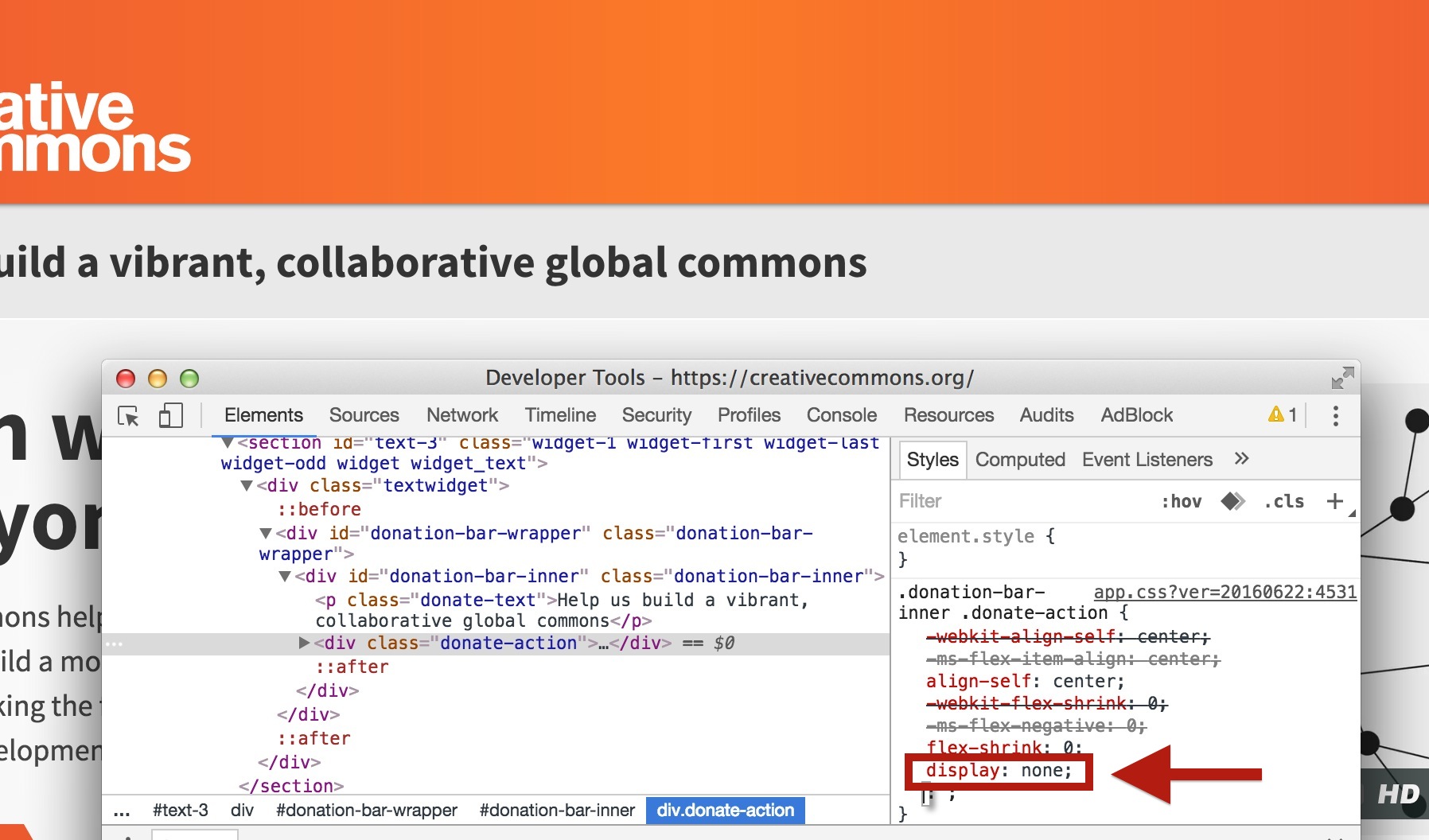
Task: Select #donation-bar-wrapper in the breadcrumb bar
Action: click(367, 811)
